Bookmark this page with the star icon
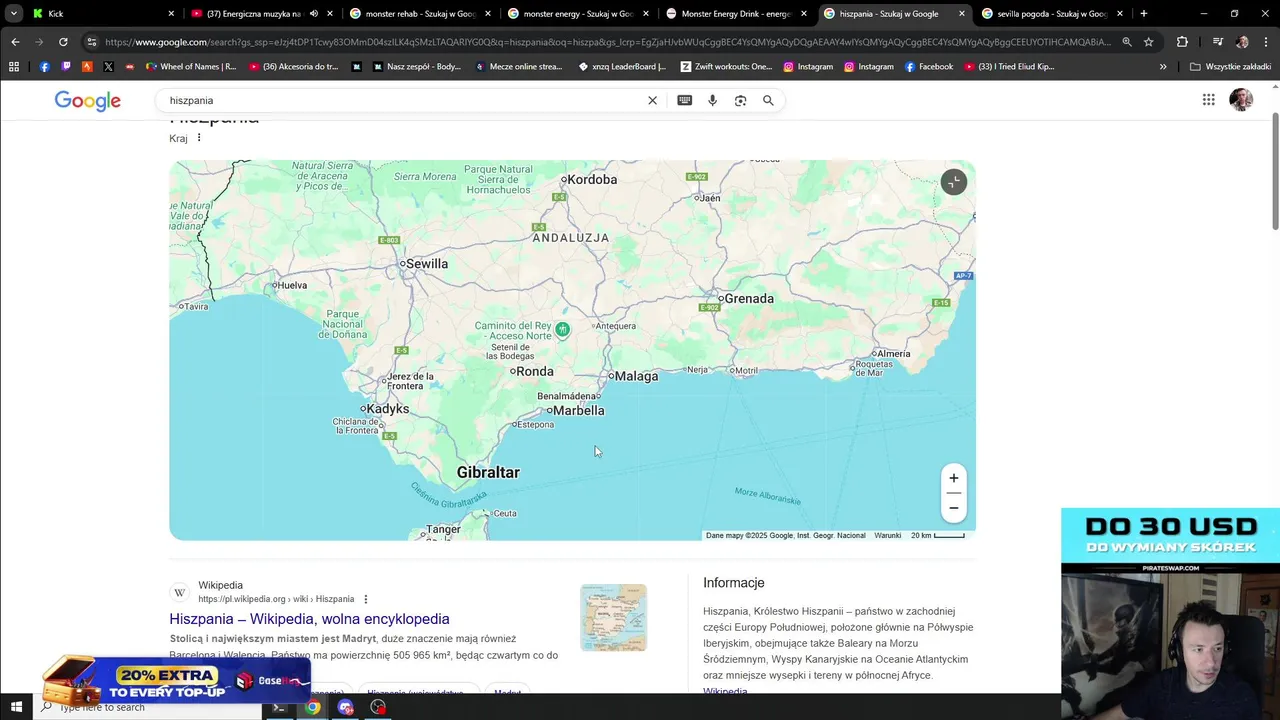Image resolution: width=1280 pixels, height=720 pixels. [x=1149, y=42]
